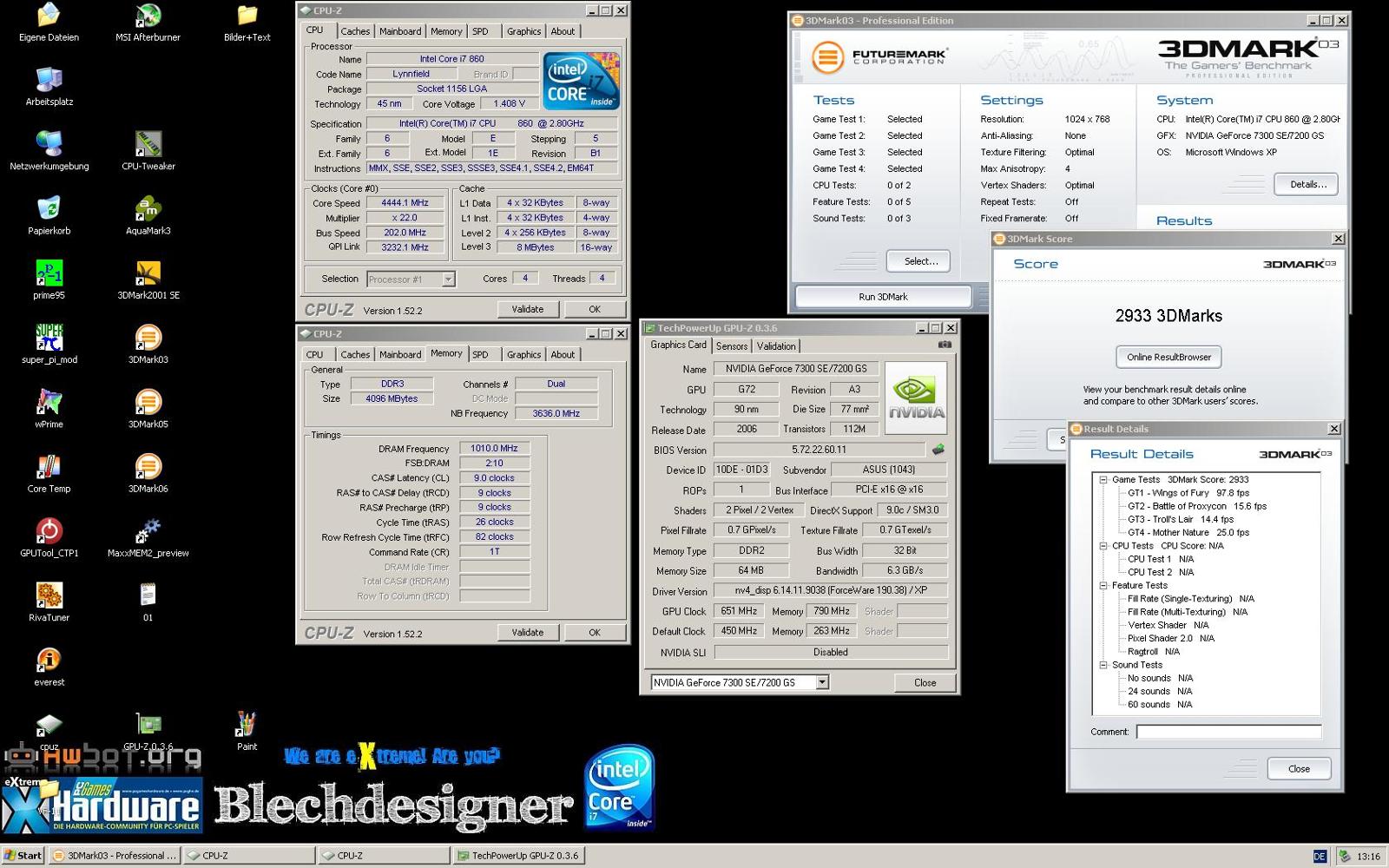1389x868 pixels.
Task: Switch to 3DMark03 Professional taskbar item
Action: (115, 856)
